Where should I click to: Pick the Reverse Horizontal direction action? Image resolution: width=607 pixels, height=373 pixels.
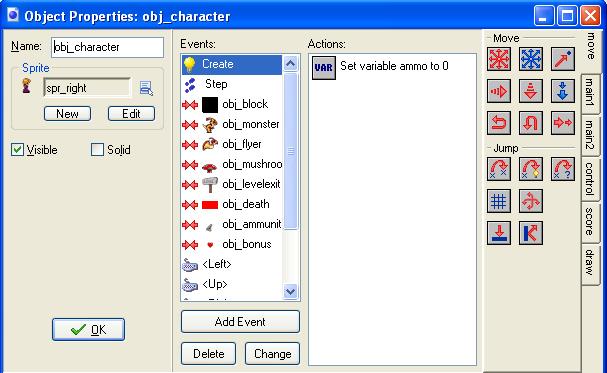pyautogui.click(x=499, y=123)
